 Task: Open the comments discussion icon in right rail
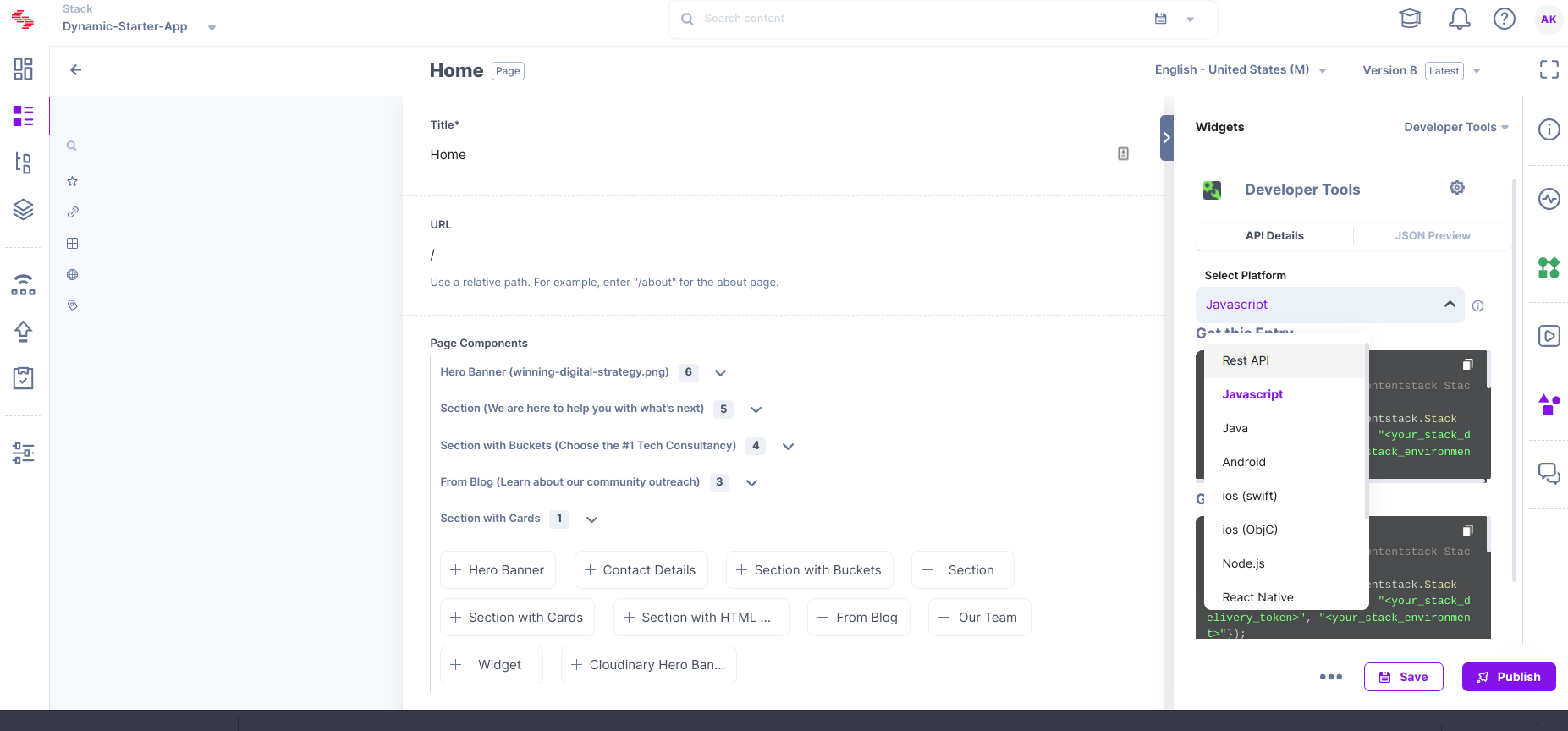(x=1549, y=474)
